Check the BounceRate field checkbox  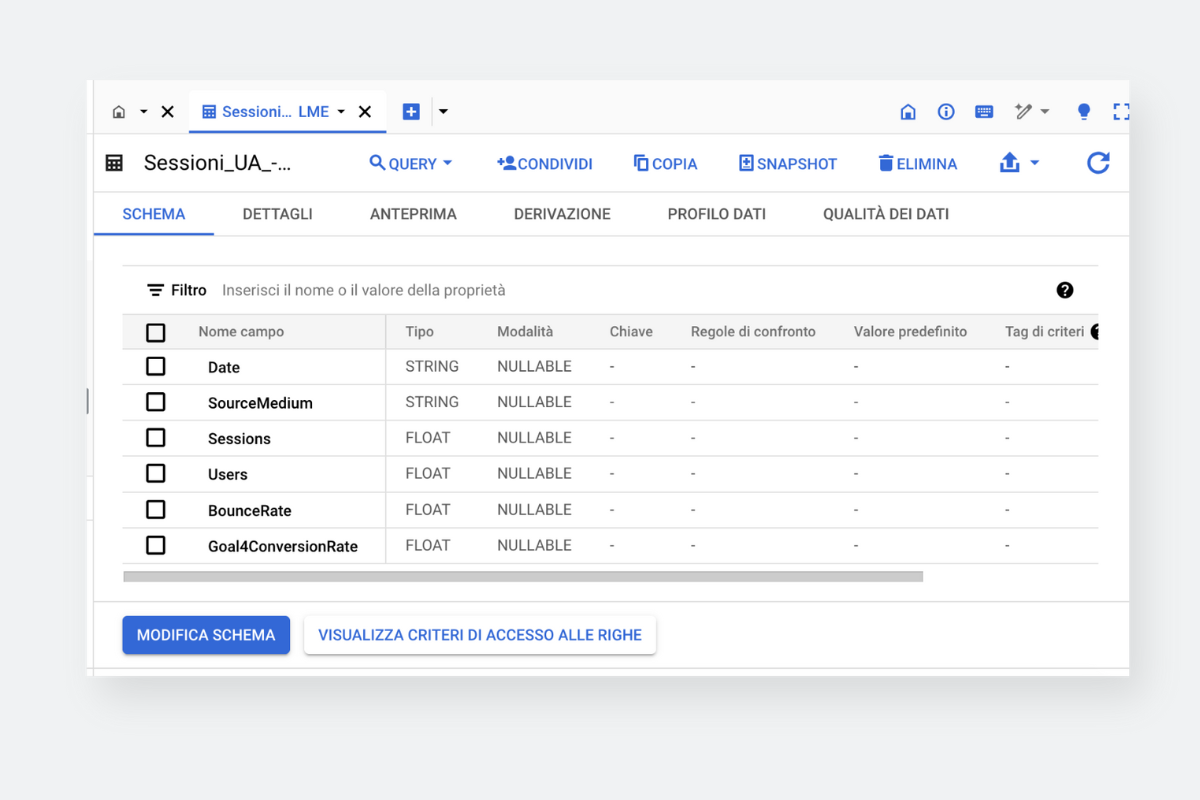[156, 510]
